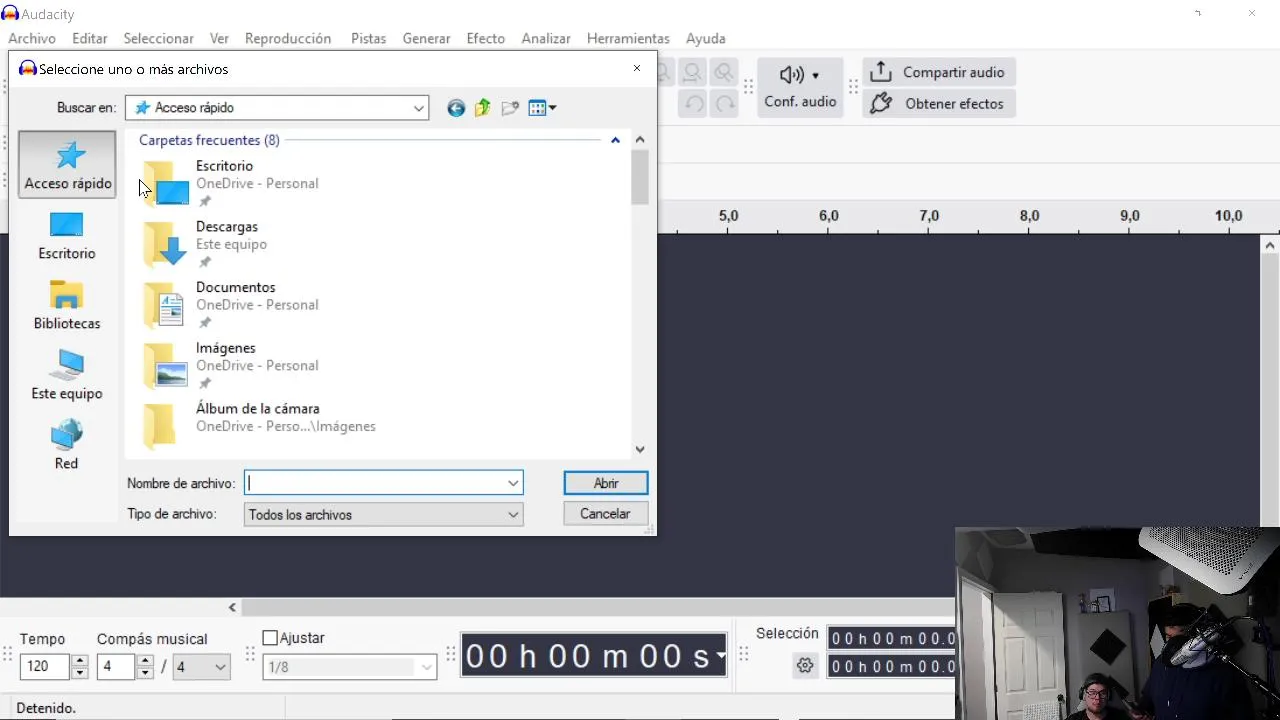Increase Compás musical numerator
Image resolution: width=1280 pixels, height=720 pixels.
(145, 660)
